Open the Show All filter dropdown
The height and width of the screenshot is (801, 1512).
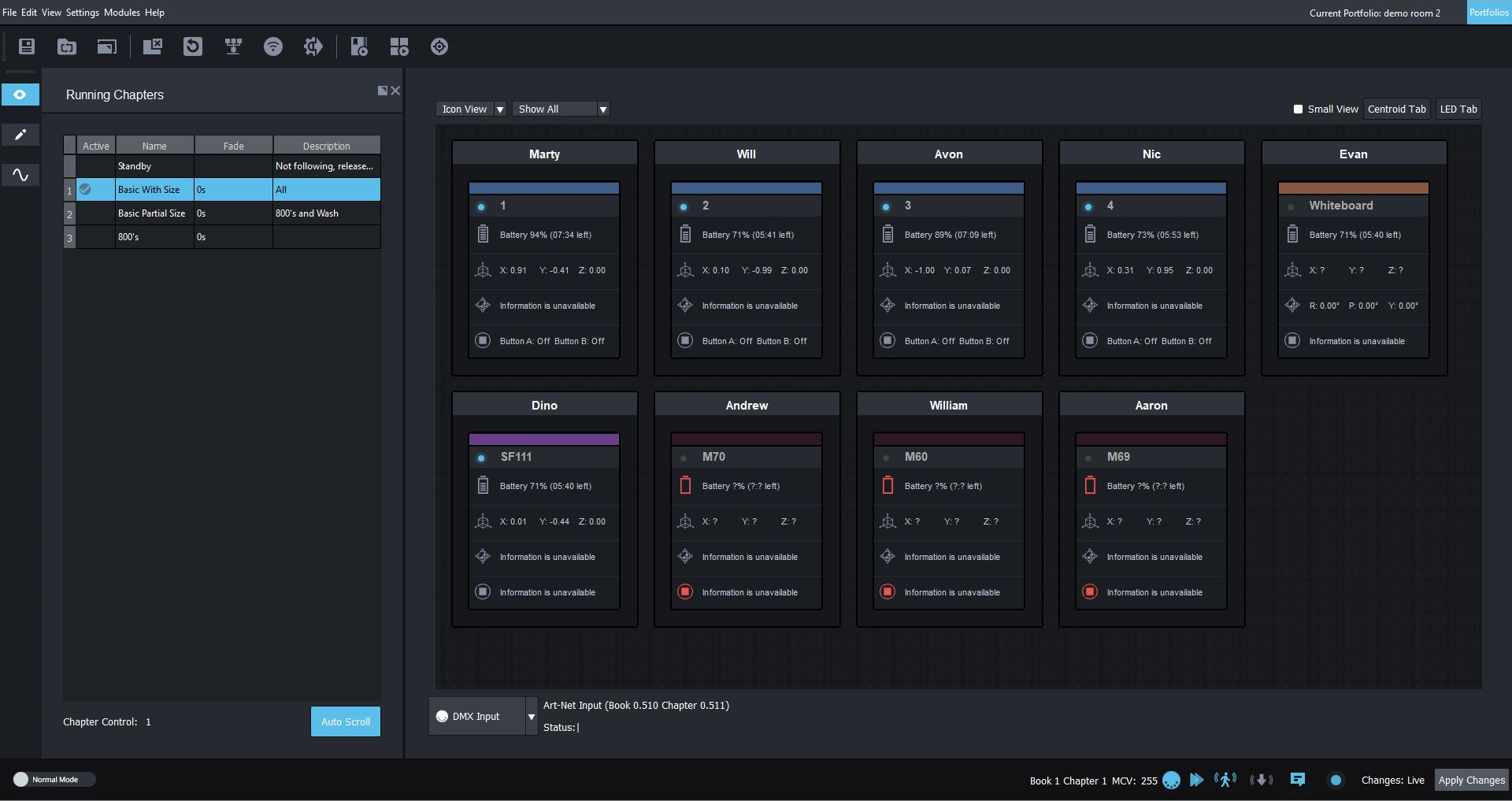603,109
